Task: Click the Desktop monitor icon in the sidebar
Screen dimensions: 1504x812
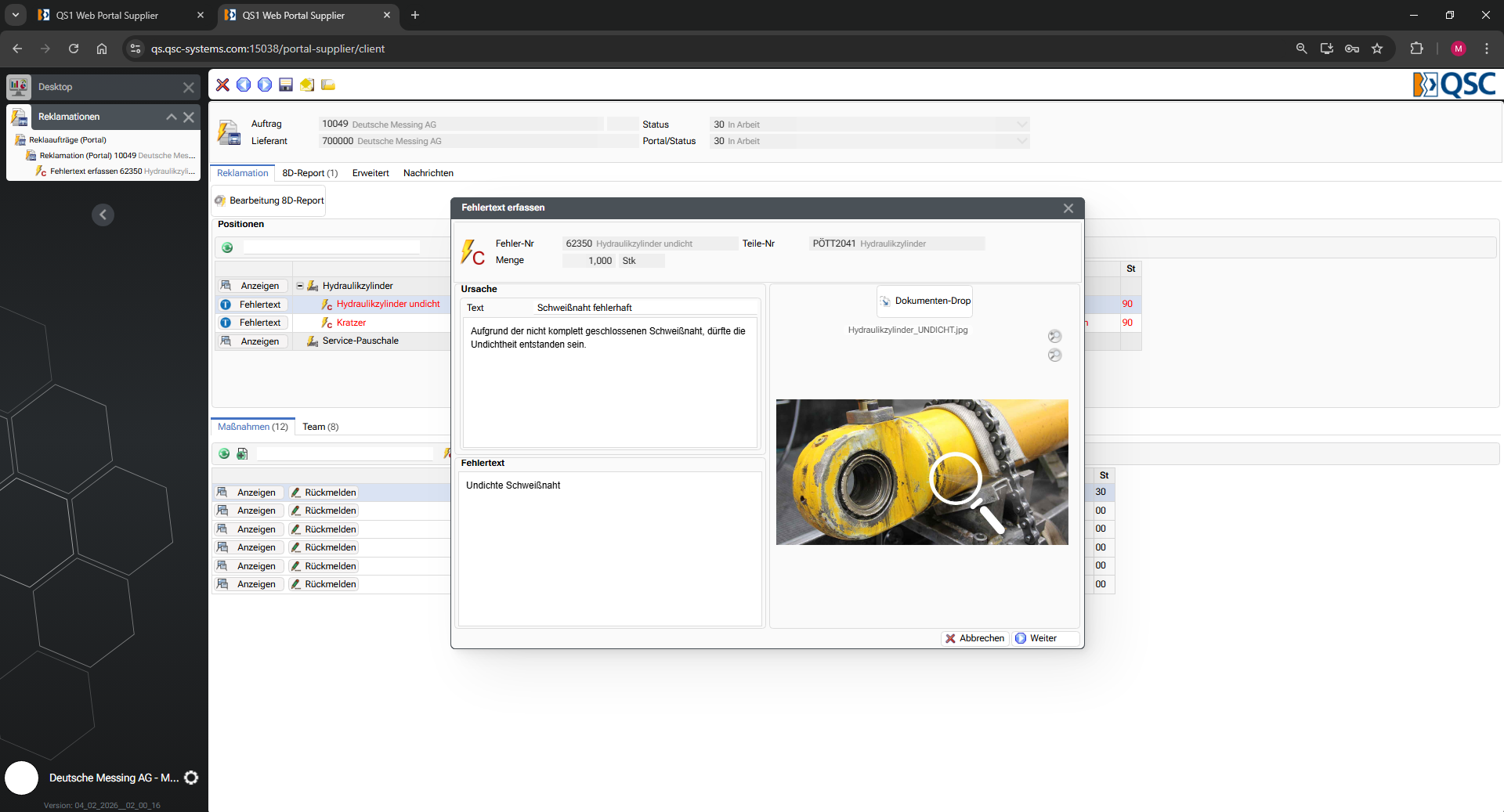Action: (x=19, y=87)
